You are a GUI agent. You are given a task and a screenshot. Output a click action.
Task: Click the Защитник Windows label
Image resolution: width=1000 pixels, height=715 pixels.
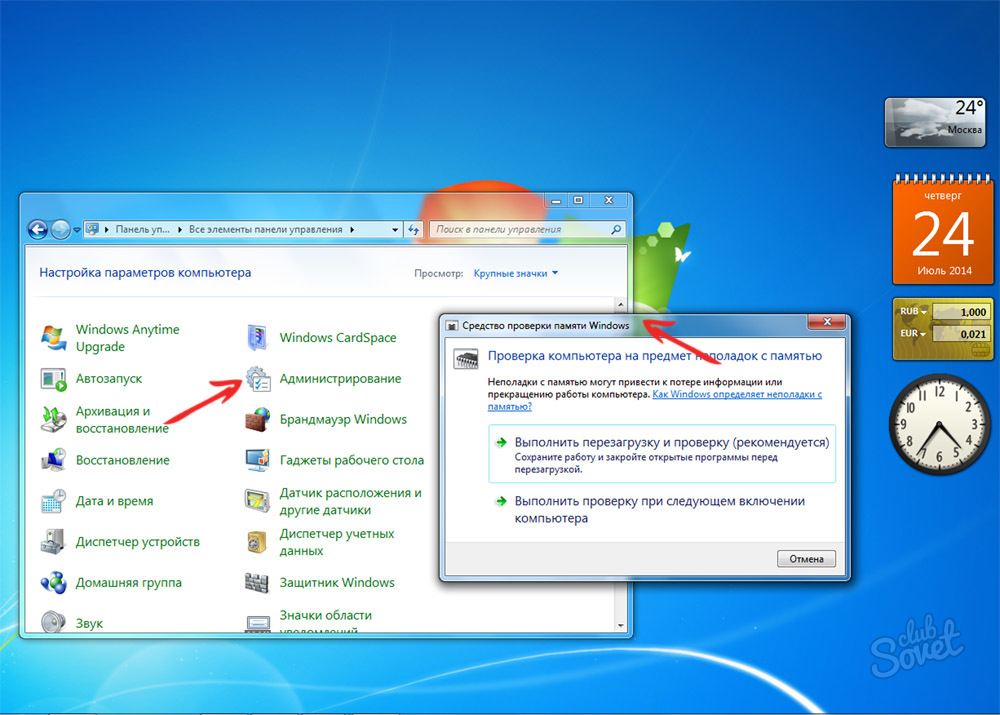coord(337,583)
